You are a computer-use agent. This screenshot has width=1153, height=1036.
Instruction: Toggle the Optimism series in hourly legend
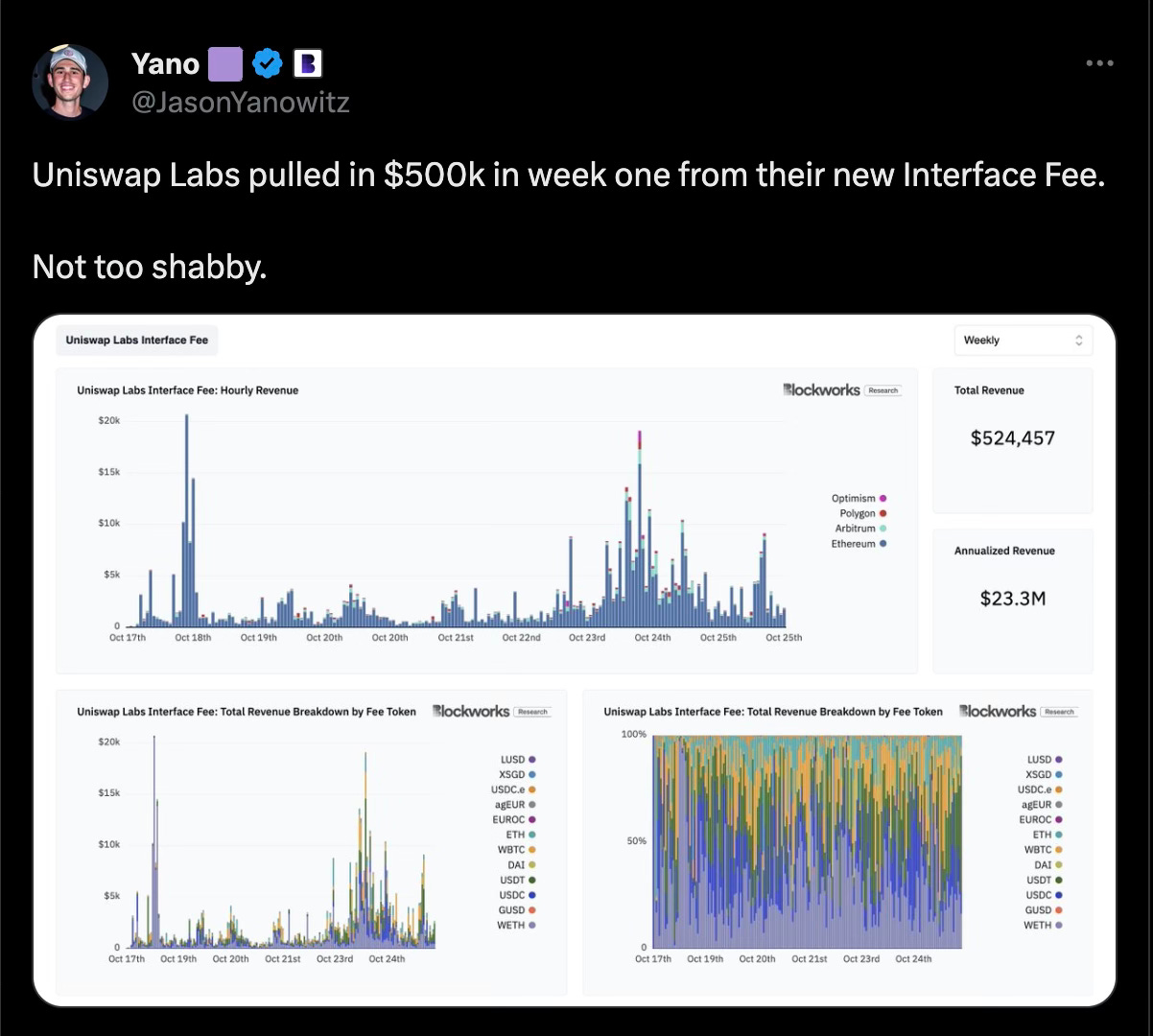[859, 498]
